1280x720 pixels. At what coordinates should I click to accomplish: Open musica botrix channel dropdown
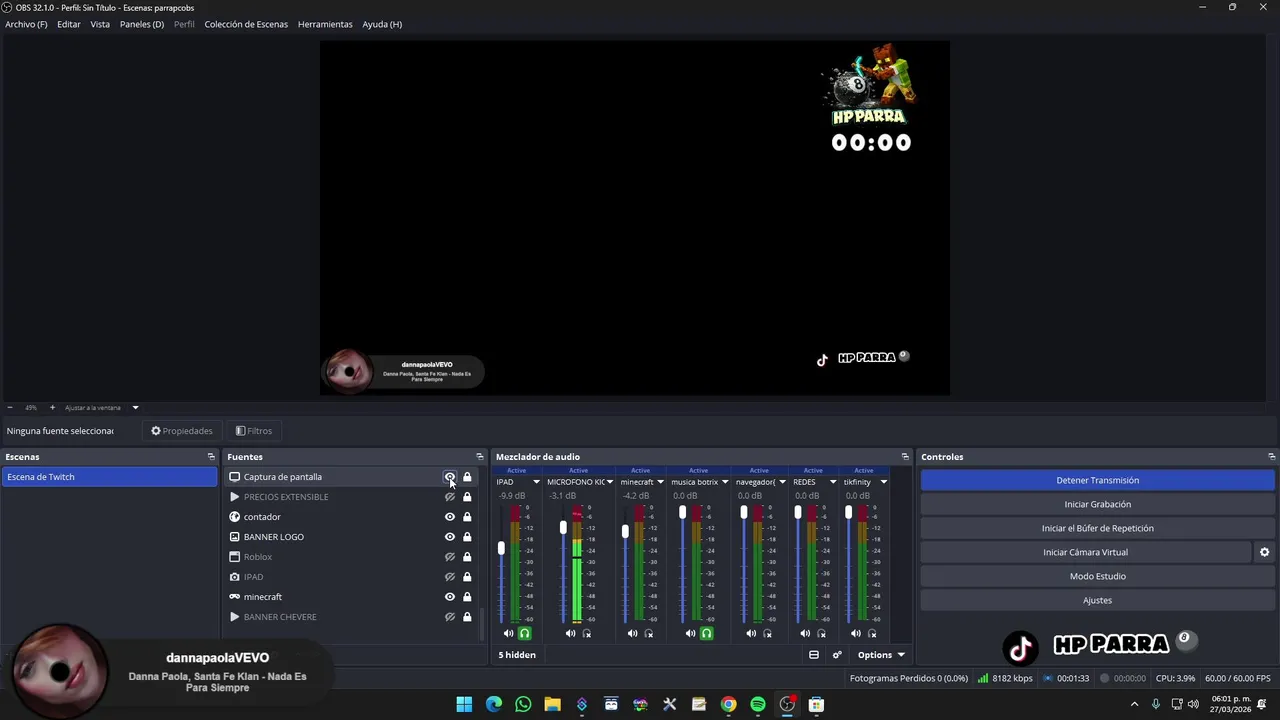[x=724, y=482]
